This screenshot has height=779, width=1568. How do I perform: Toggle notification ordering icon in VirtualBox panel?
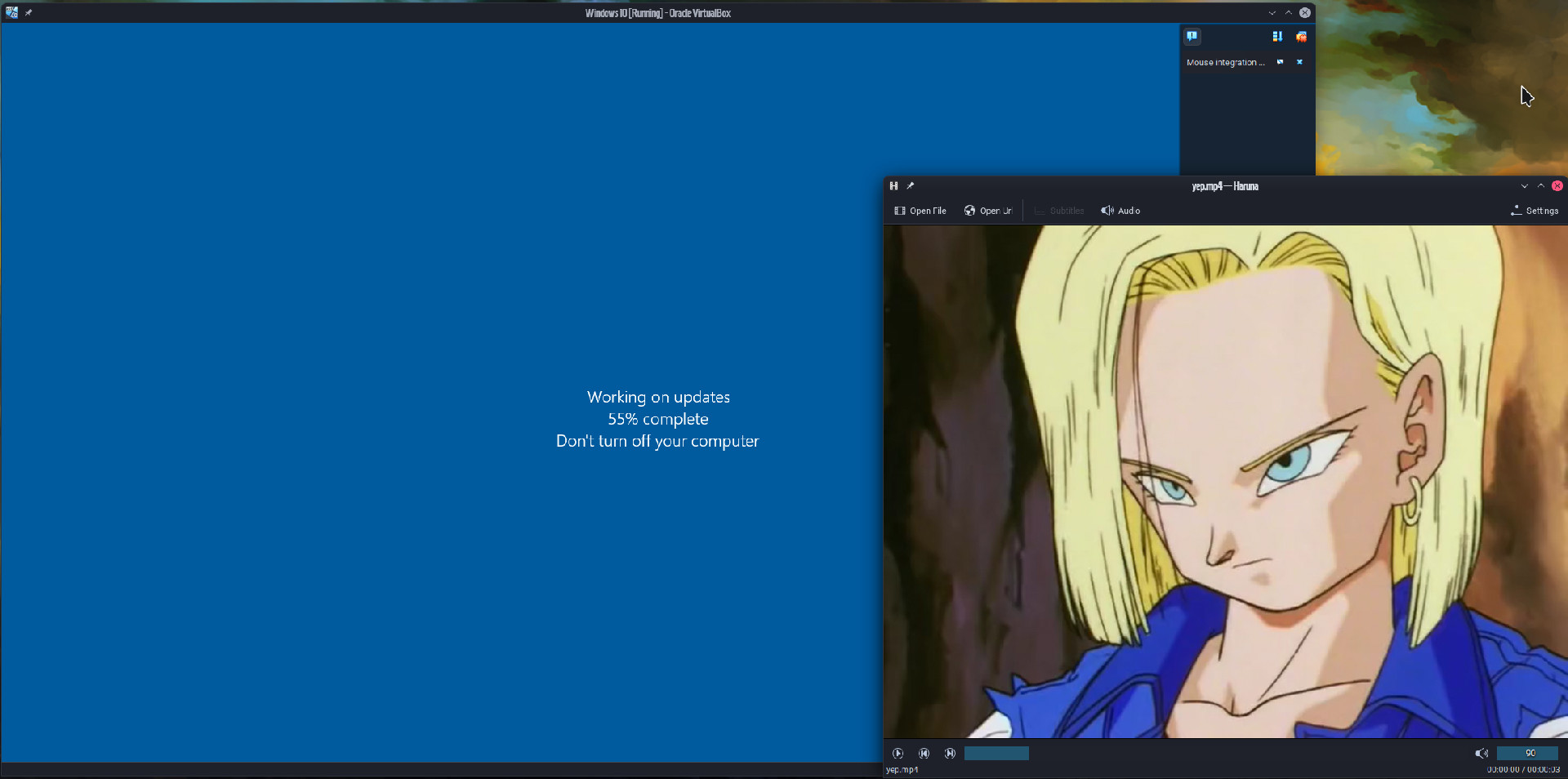pos(1277,36)
